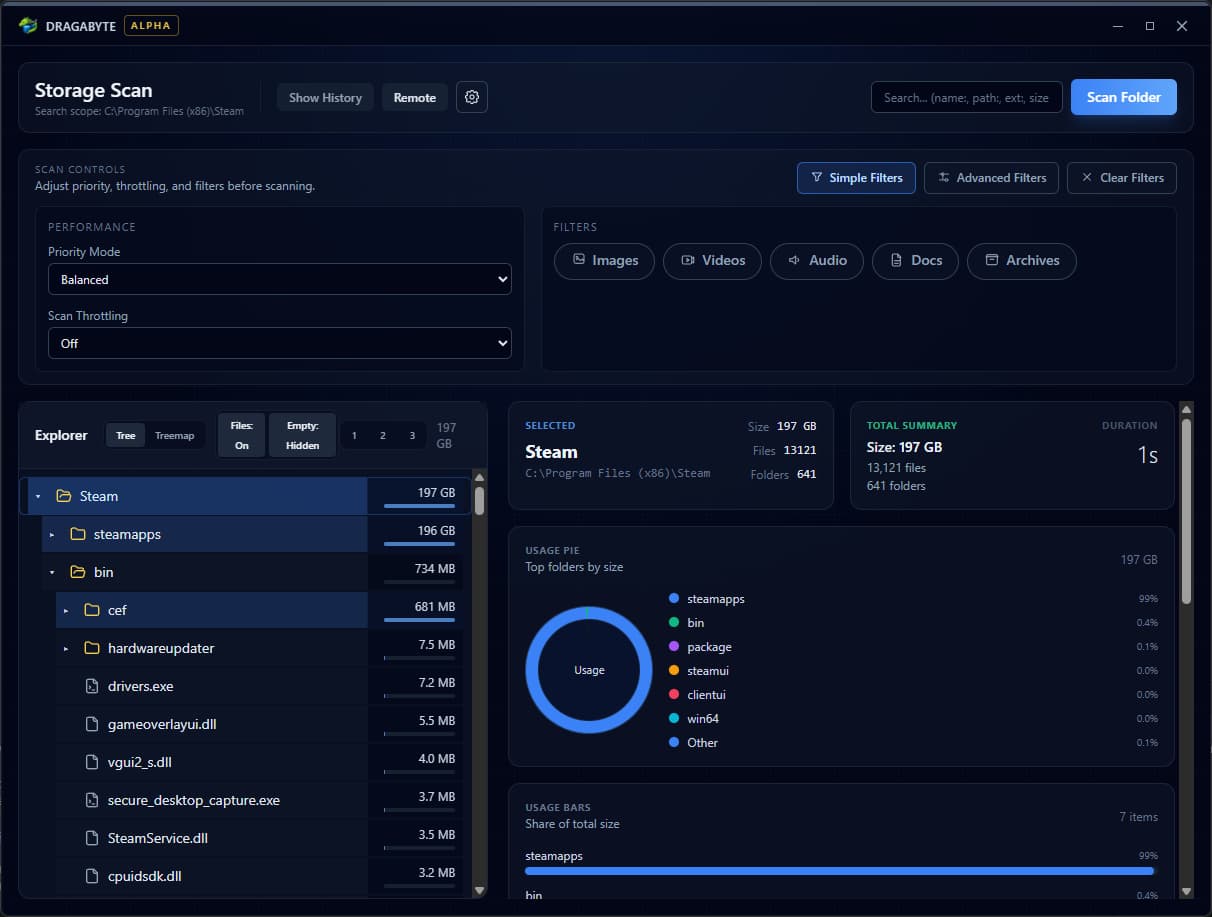1212x917 pixels.
Task: Toggle the Docs filter chip
Action: pos(916,260)
